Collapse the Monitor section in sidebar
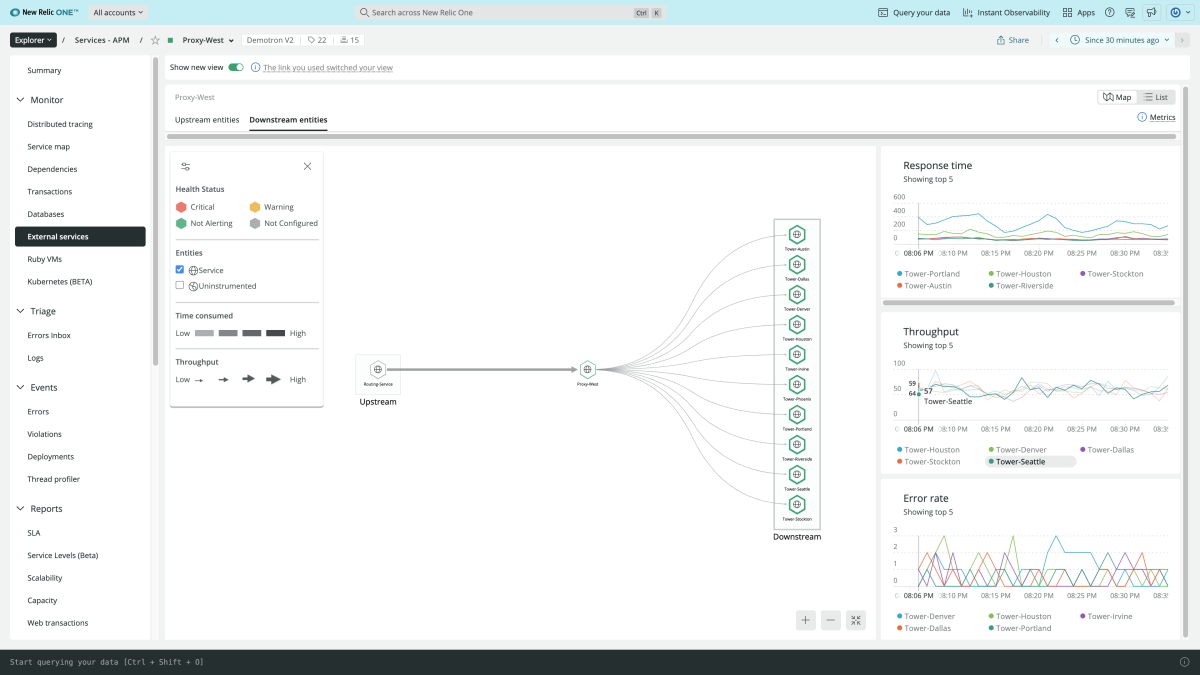Image resolution: width=1200 pixels, height=675 pixels. [x=22, y=100]
